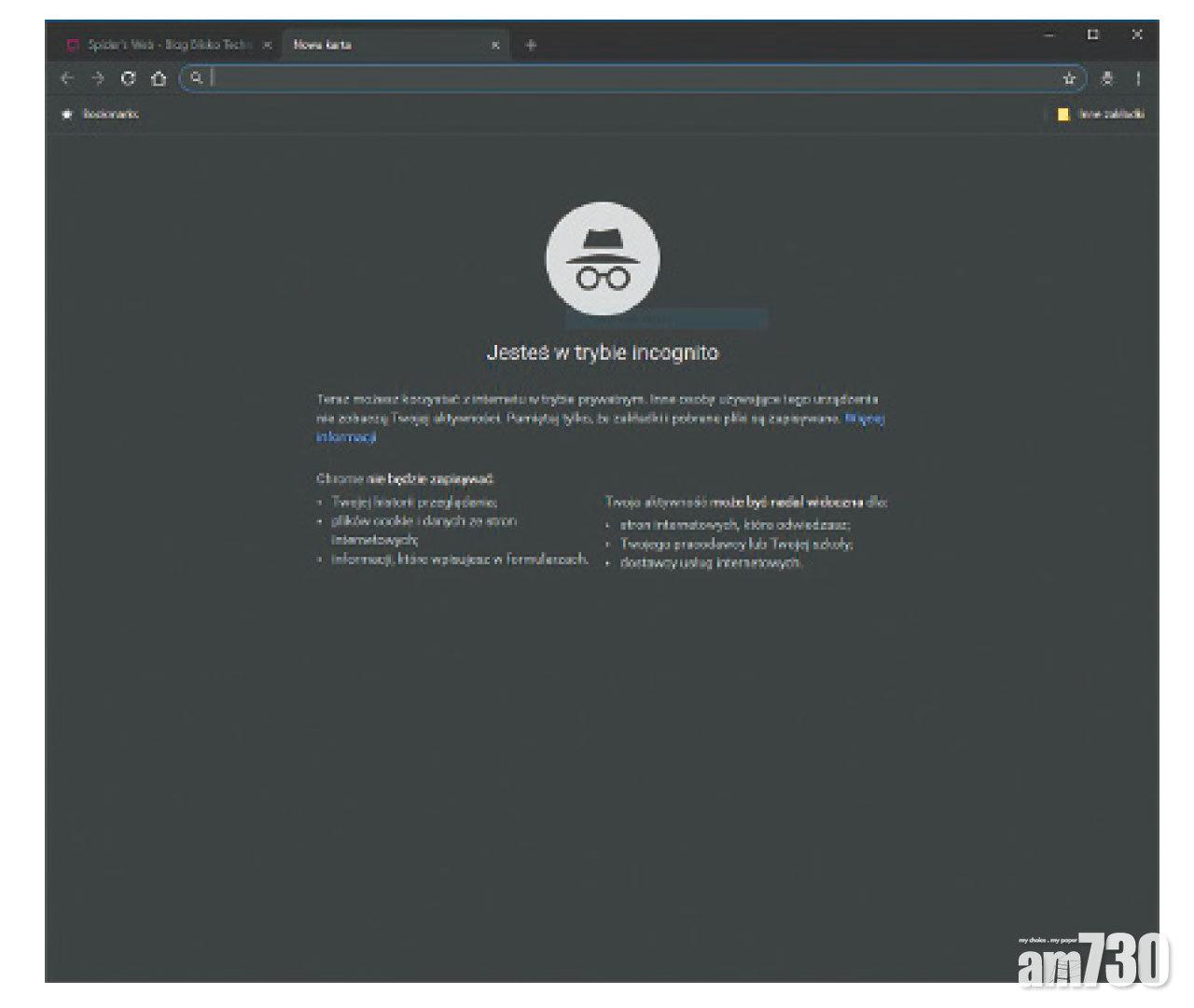Image resolution: width=1194 pixels, height=1008 pixels.
Task: Click the incognito indicator in the toolbar
Action: (1107, 78)
